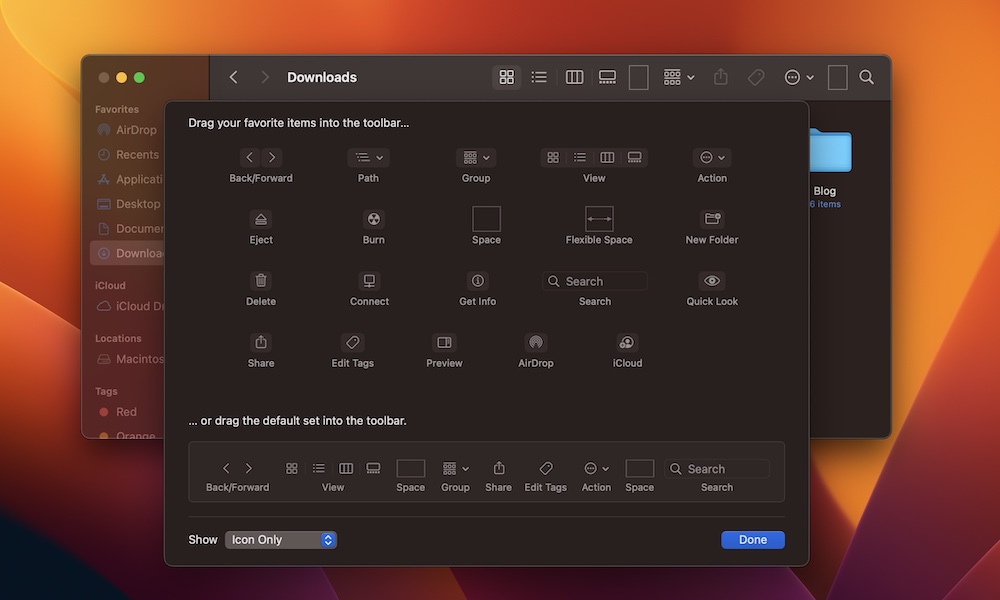Select Downloads in Finder sidebar
Image resolution: width=1000 pixels, height=600 pixels.
coord(127,253)
